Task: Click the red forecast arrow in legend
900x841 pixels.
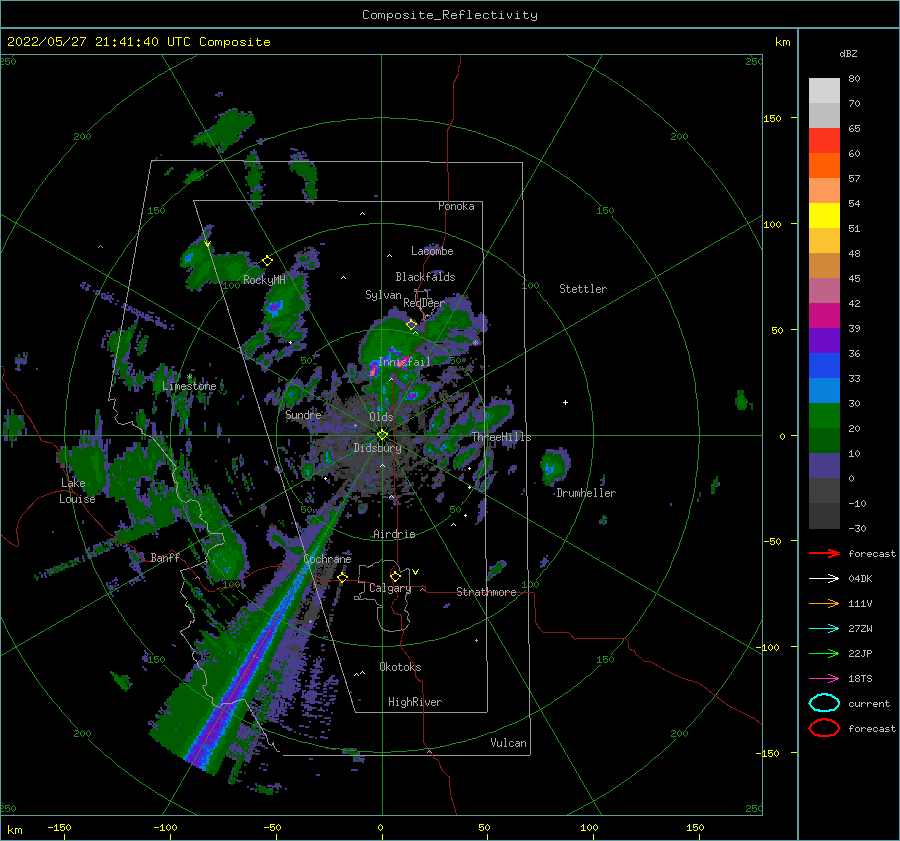Action: tap(824, 553)
